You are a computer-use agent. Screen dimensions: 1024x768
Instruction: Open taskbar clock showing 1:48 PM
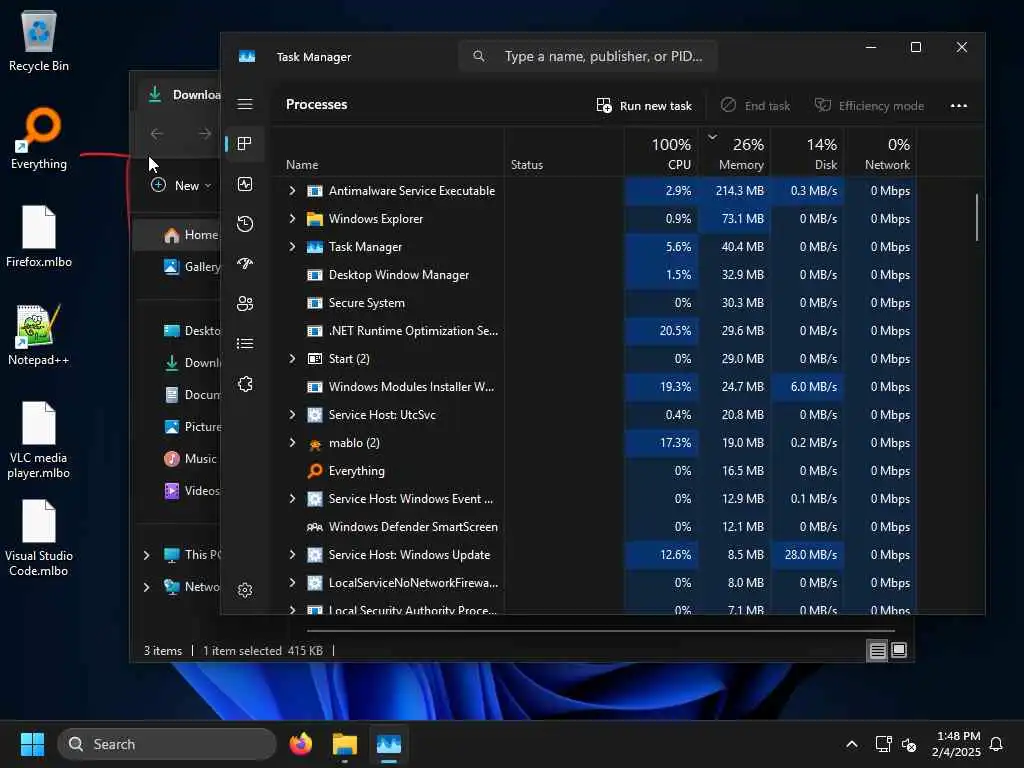click(957, 744)
